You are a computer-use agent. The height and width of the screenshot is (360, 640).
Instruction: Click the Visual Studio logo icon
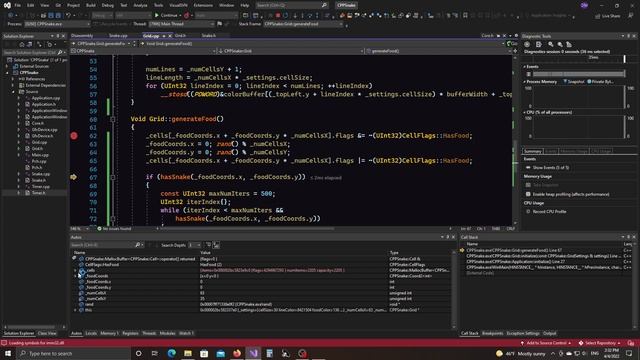pos(7,5)
